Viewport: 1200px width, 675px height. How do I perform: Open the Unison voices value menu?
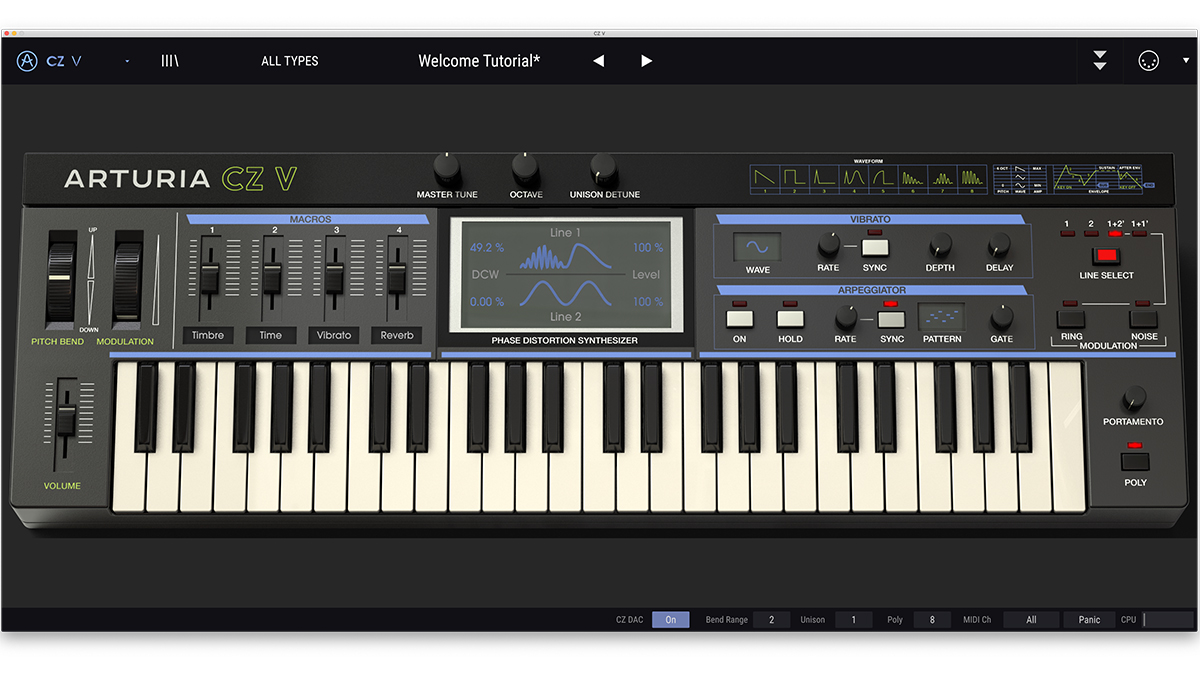point(853,620)
